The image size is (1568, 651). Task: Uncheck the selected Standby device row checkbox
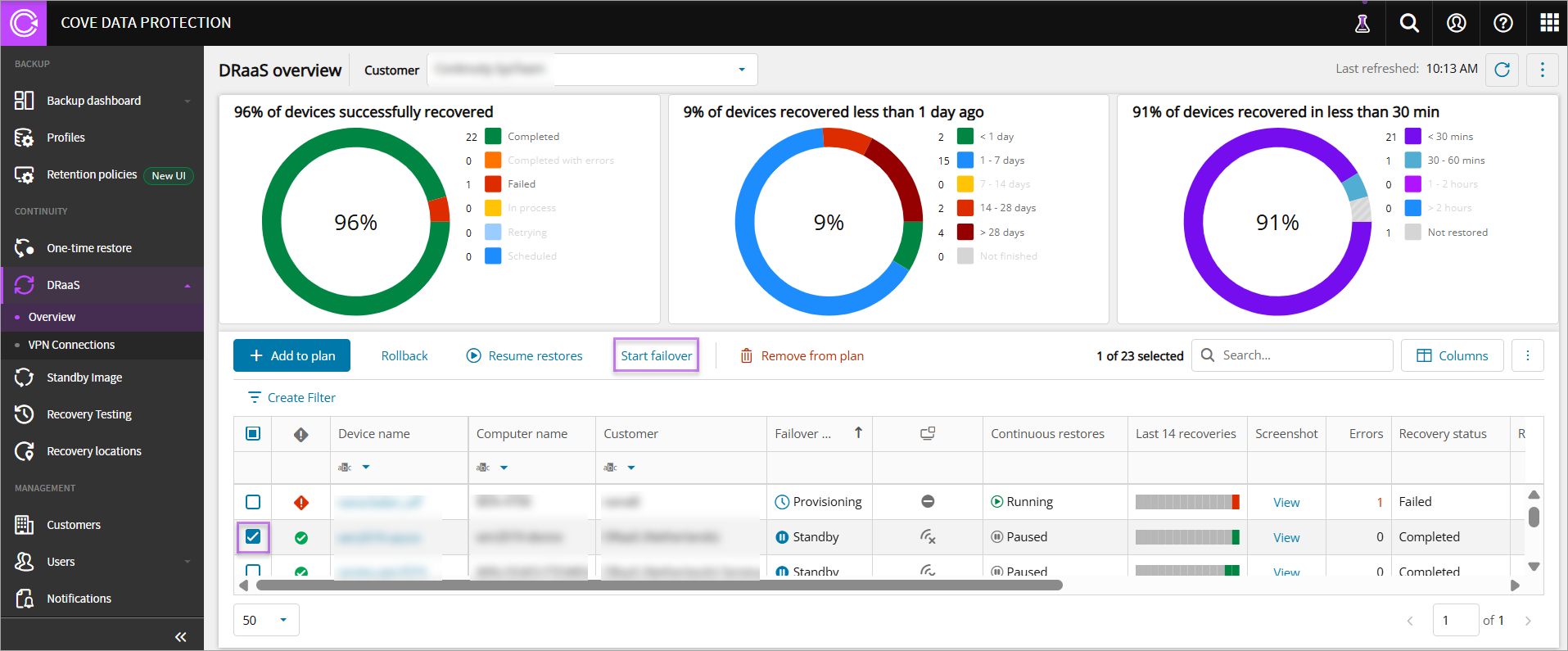coord(253,537)
